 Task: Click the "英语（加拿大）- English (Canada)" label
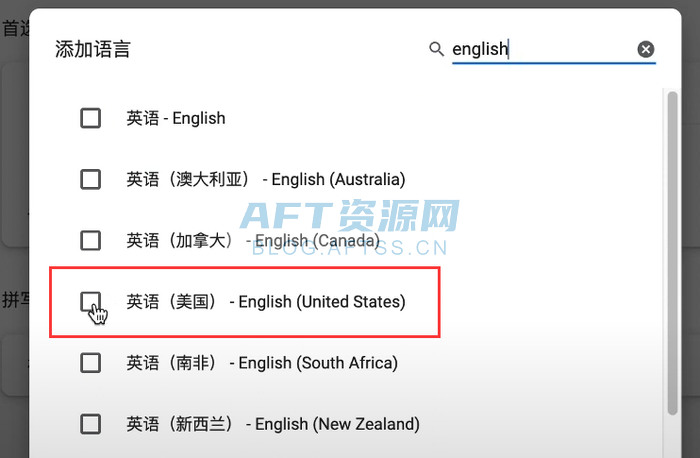[252, 240]
